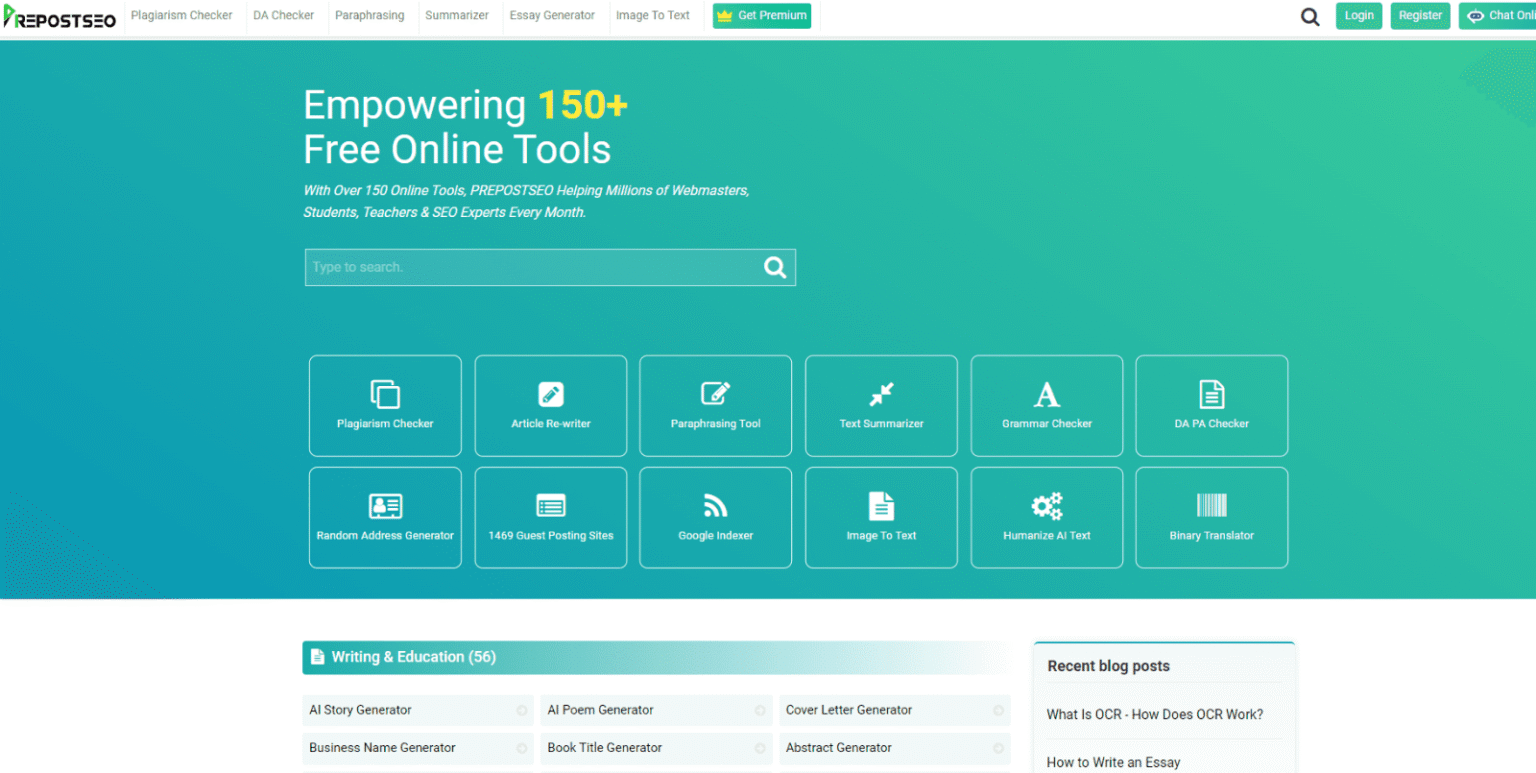The image size is (1536, 773).
Task: Open the Random Address Generator
Action: 385,517
